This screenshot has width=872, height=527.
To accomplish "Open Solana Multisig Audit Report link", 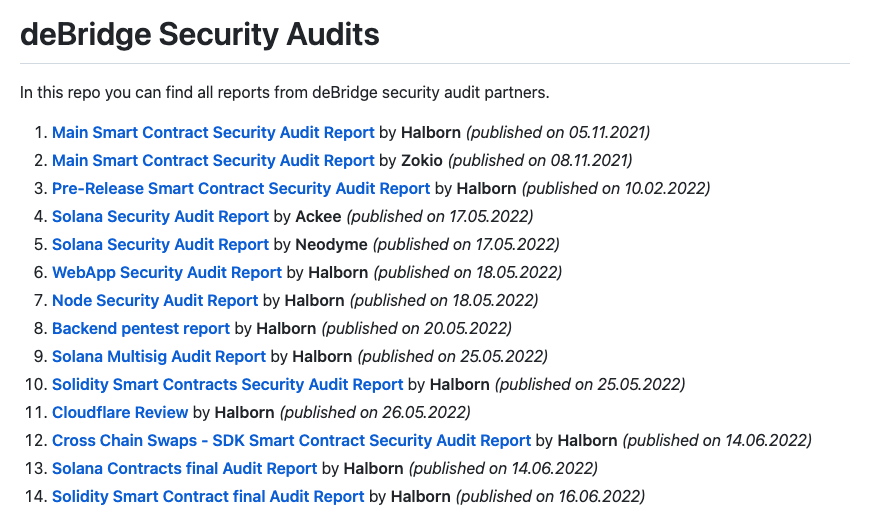I will [x=159, y=356].
